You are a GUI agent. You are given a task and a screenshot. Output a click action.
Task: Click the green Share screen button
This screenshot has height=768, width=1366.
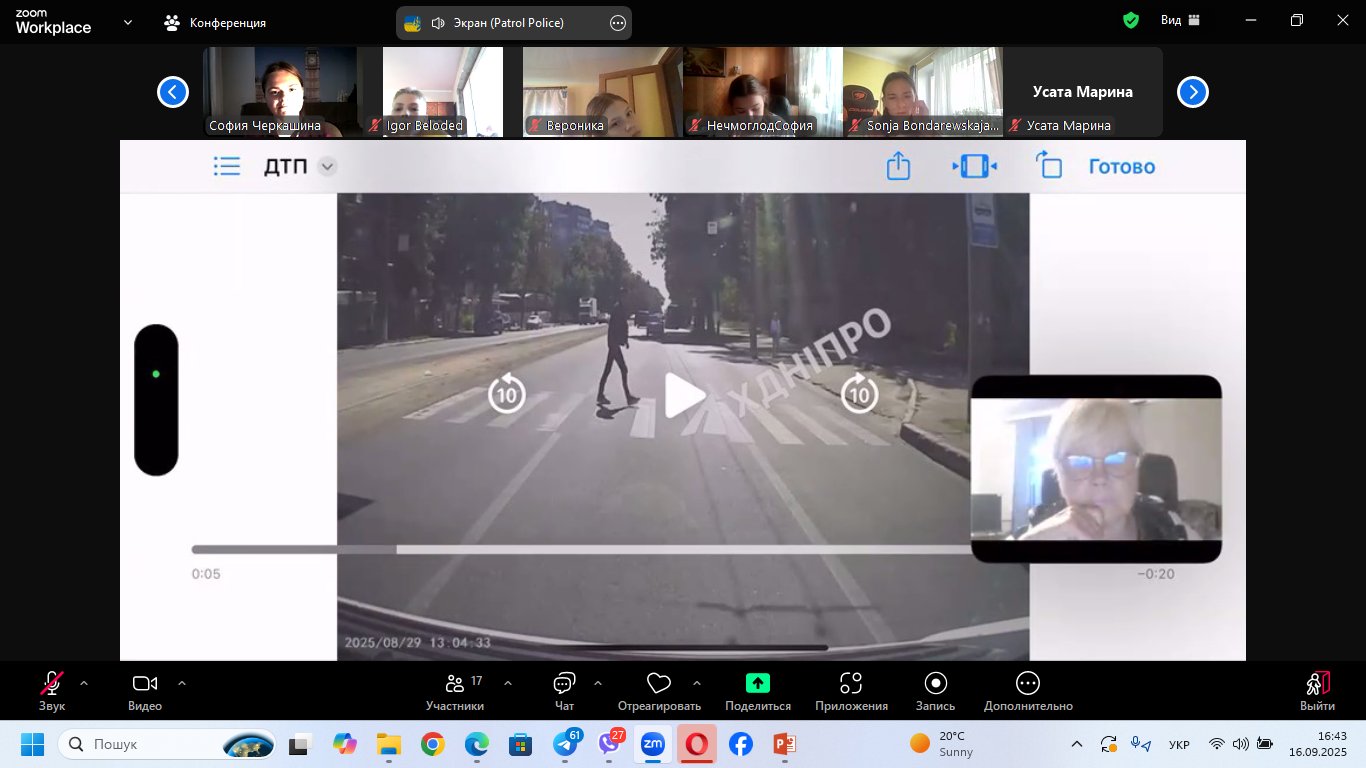point(757,691)
